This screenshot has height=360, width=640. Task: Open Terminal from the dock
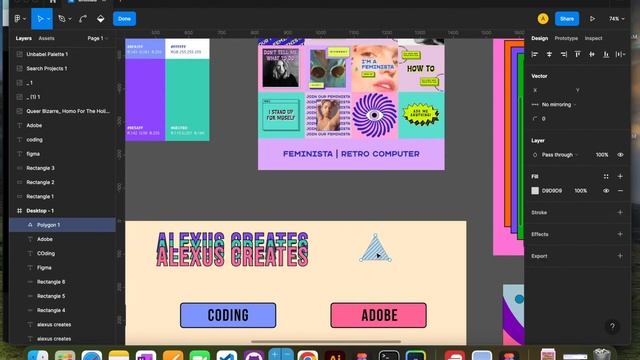[x=389, y=356]
